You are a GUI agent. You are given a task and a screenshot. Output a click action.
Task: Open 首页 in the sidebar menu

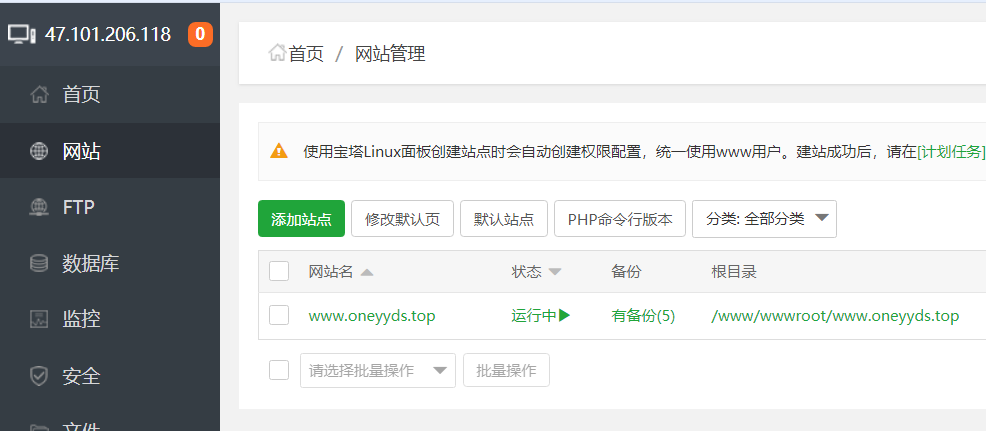click(x=110, y=95)
